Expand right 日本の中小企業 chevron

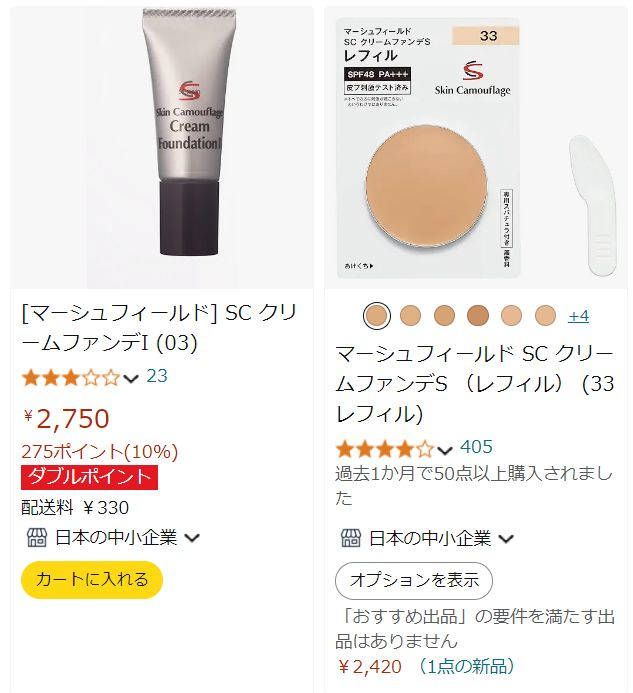point(506,538)
